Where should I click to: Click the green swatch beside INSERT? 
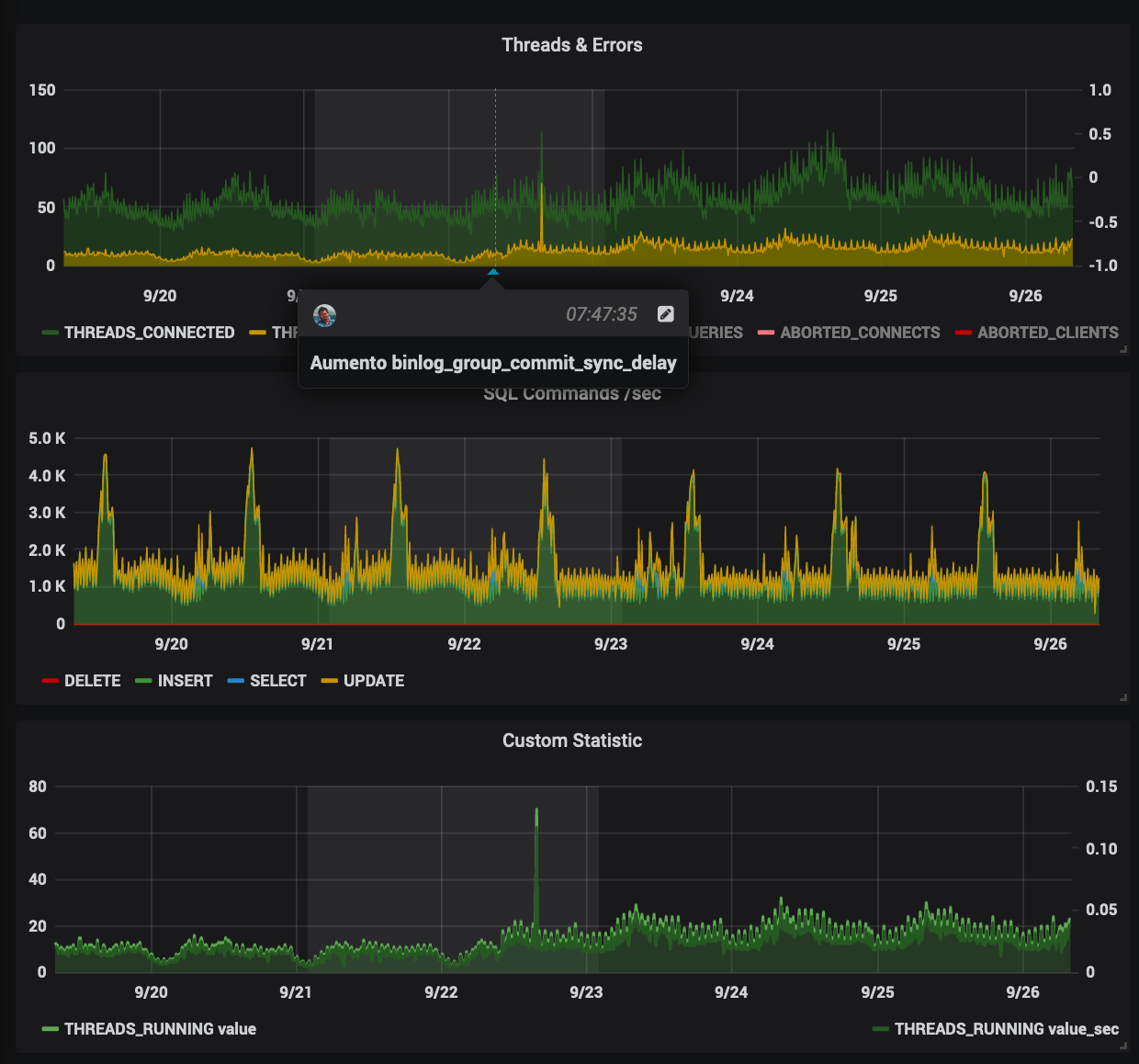(x=143, y=681)
